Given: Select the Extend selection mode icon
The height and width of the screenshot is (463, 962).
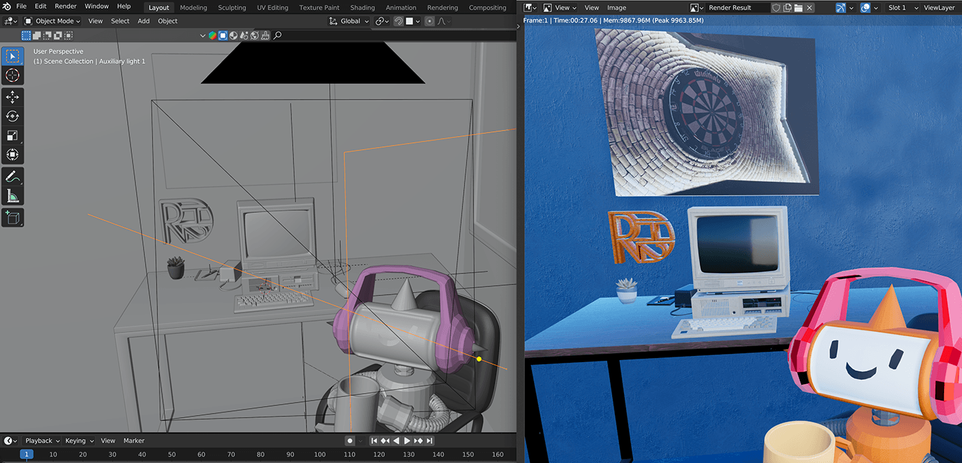Looking at the screenshot, I should [x=35, y=36].
